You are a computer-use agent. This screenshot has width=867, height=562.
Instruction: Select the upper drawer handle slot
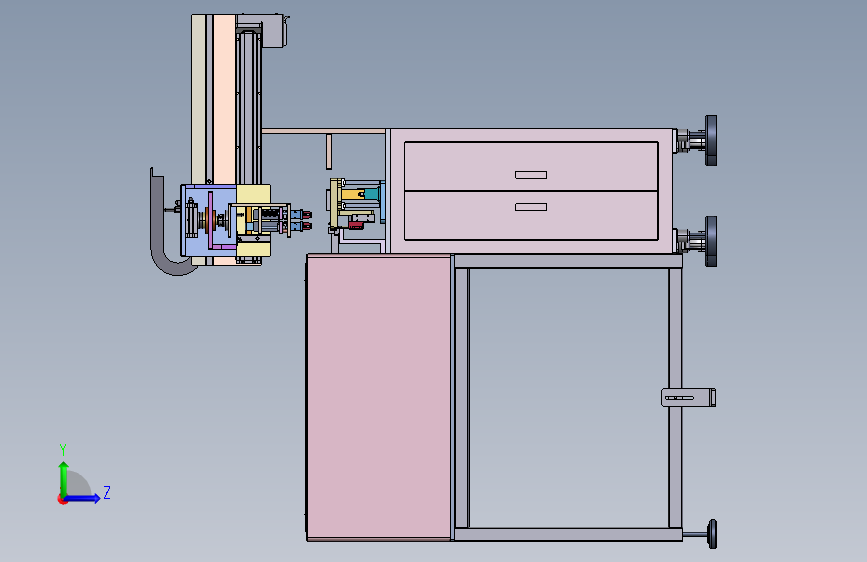(531, 175)
